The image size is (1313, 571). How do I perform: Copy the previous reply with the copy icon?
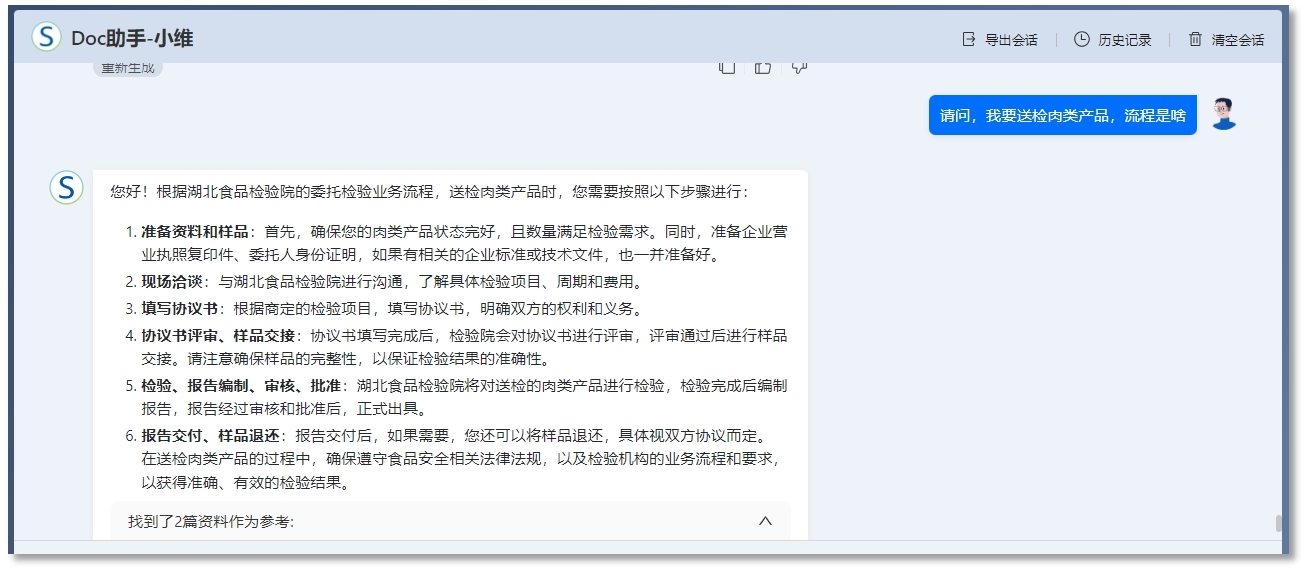click(727, 67)
